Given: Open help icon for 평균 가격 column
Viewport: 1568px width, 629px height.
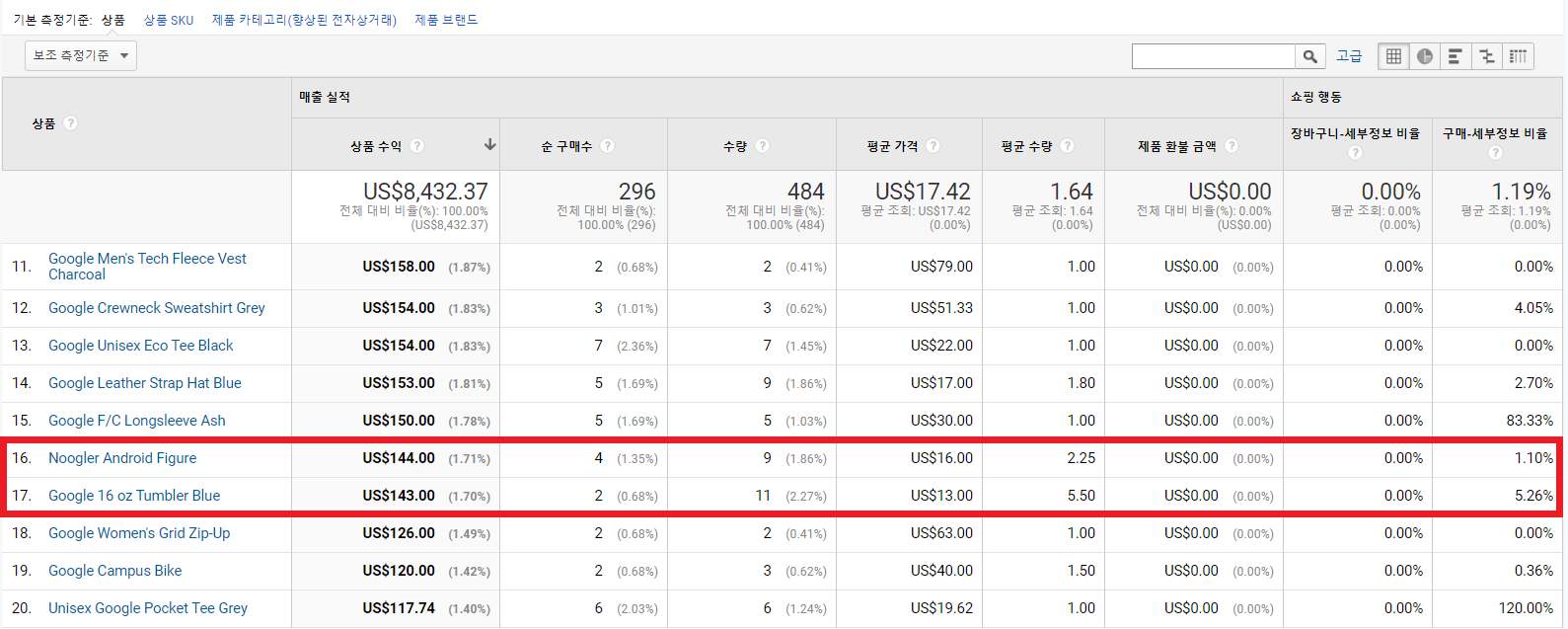Looking at the screenshot, I should (x=933, y=146).
